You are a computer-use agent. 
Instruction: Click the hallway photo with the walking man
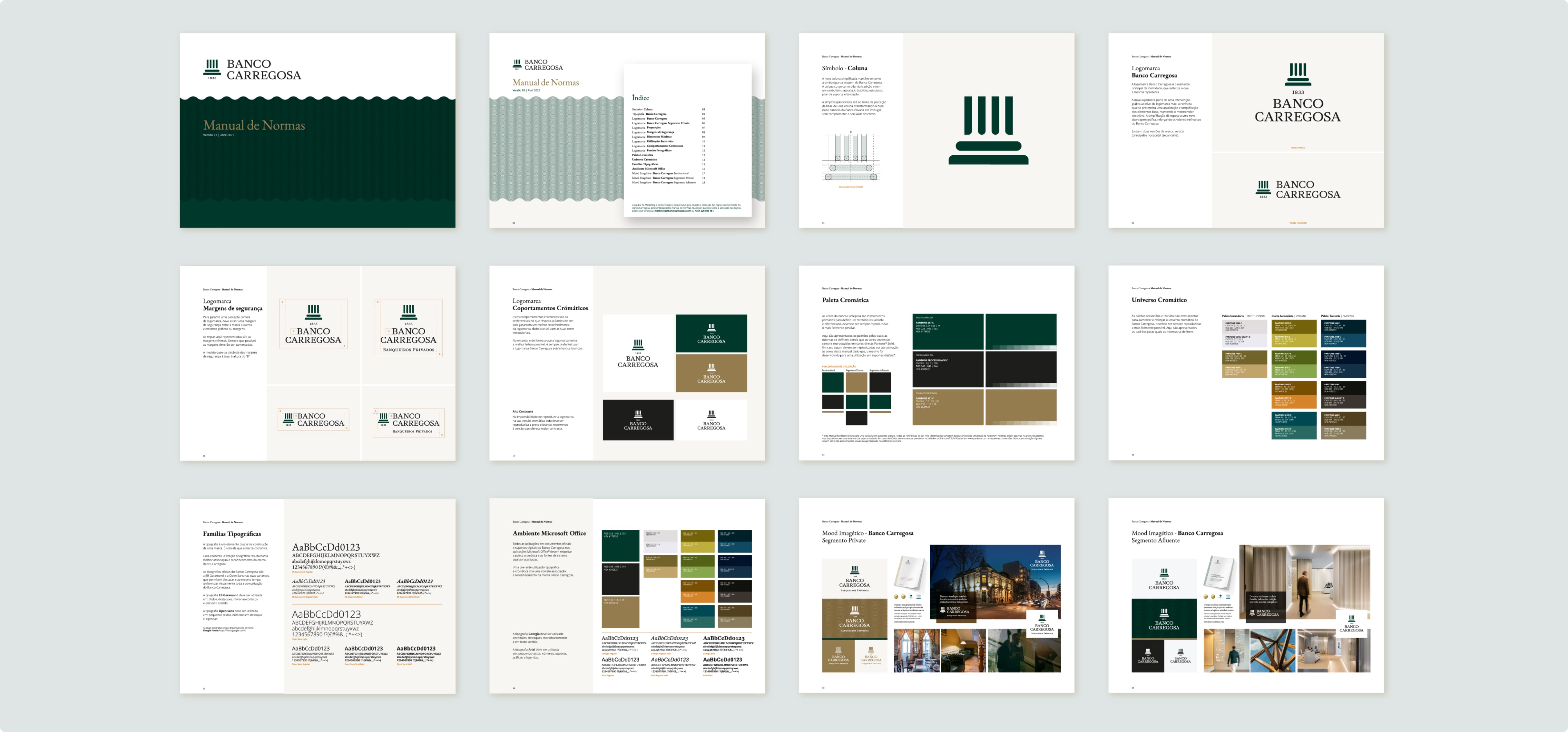coord(1304,582)
